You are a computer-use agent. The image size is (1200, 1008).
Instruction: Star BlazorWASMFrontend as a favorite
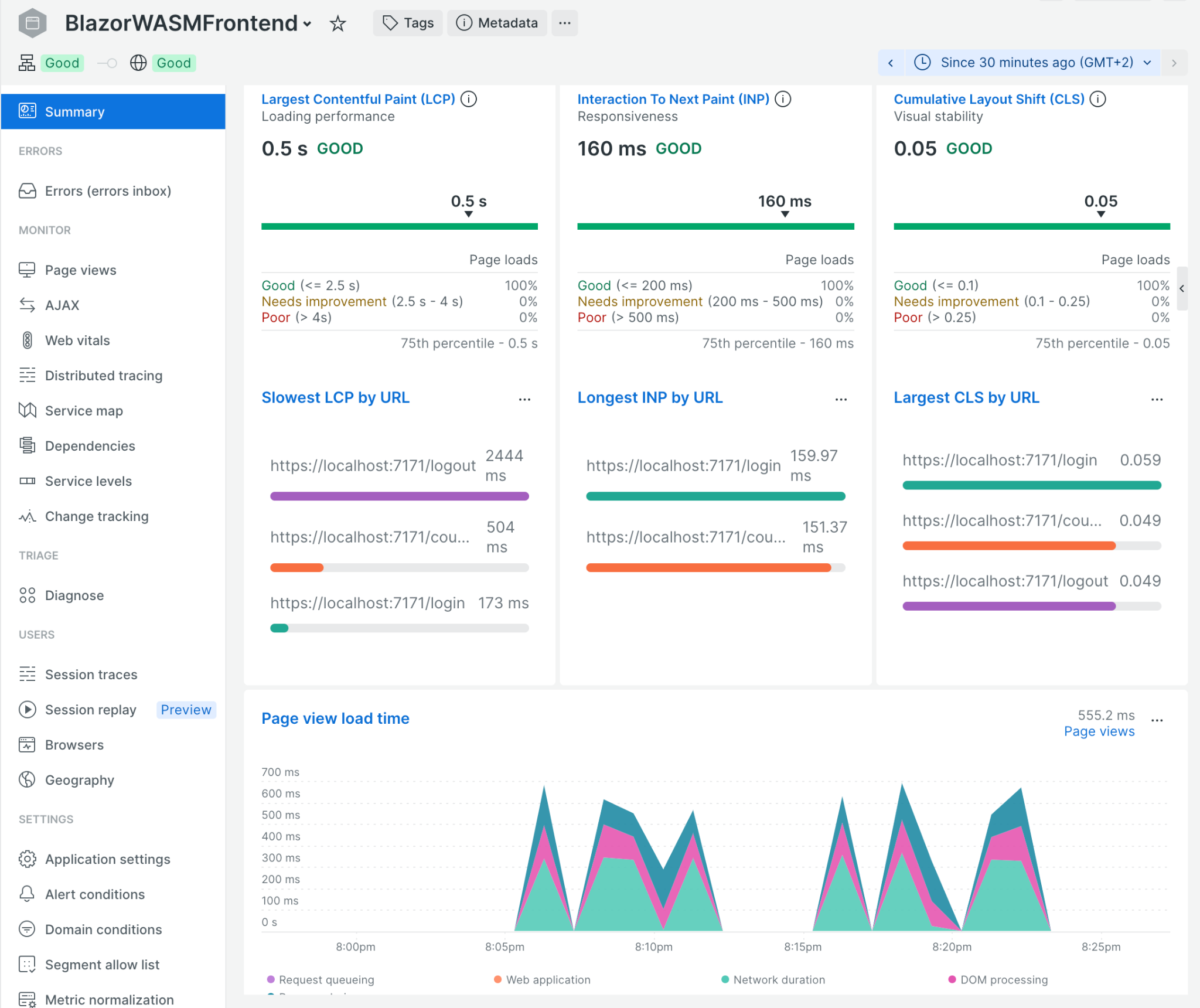click(x=337, y=23)
